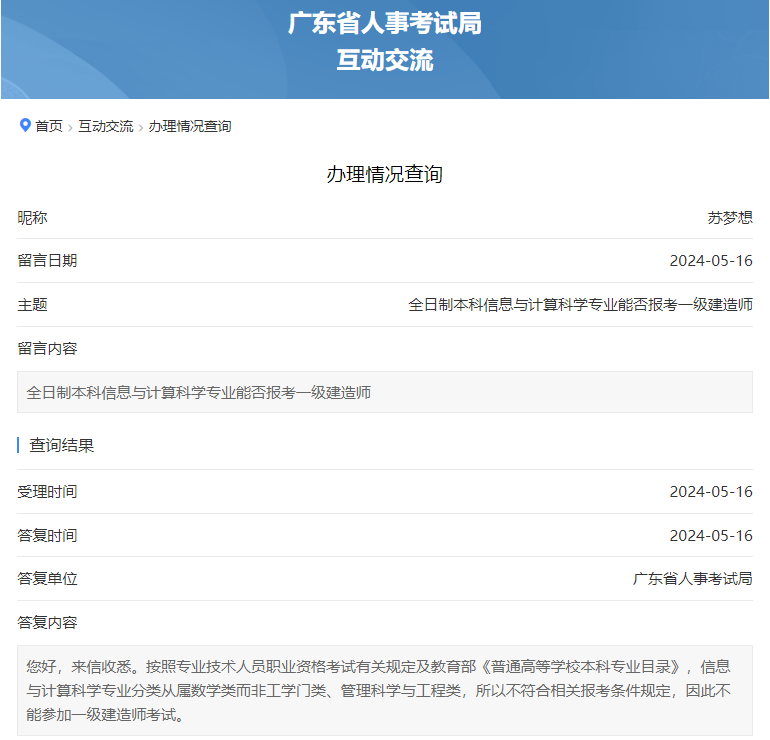Click the centered 办理情况查询 page heading
The width and height of the screenshot is (770, 740).
coord(385,174)
